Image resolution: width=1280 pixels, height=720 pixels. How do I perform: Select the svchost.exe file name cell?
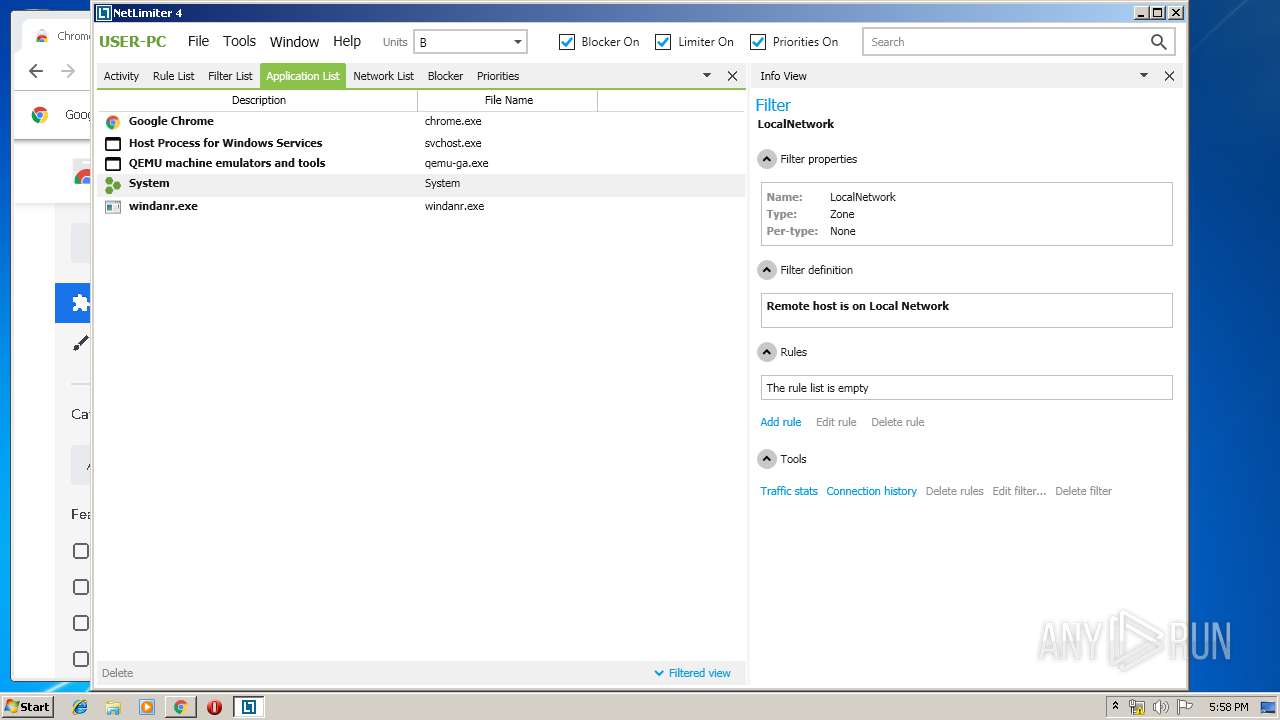[453, 143]
